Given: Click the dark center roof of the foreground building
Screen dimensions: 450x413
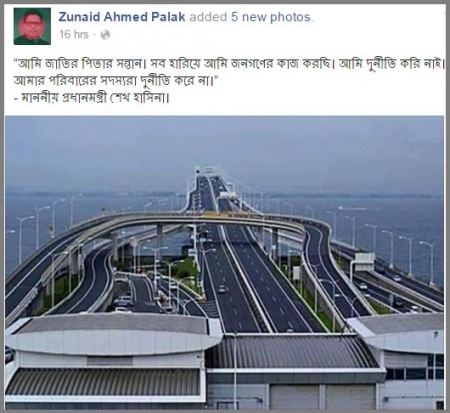Looking at the screenshot, I should (x=290, y=351).
